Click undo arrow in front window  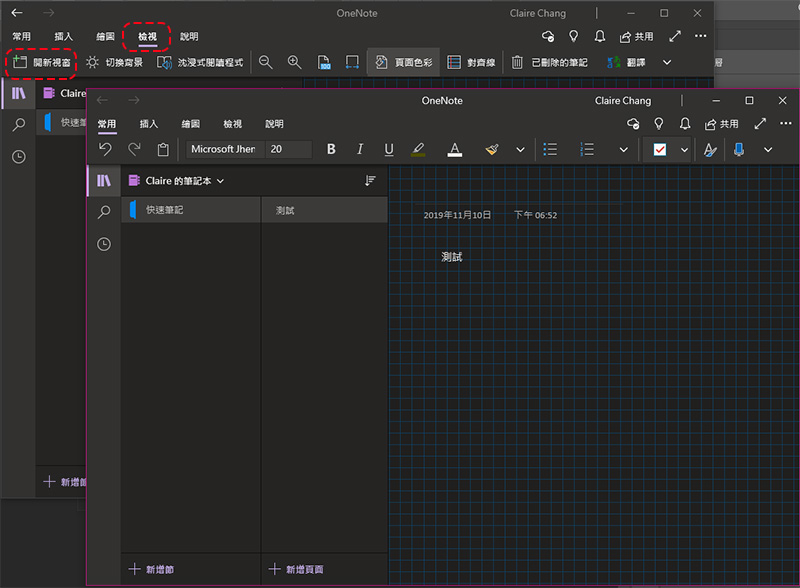[x=105, y=149]
